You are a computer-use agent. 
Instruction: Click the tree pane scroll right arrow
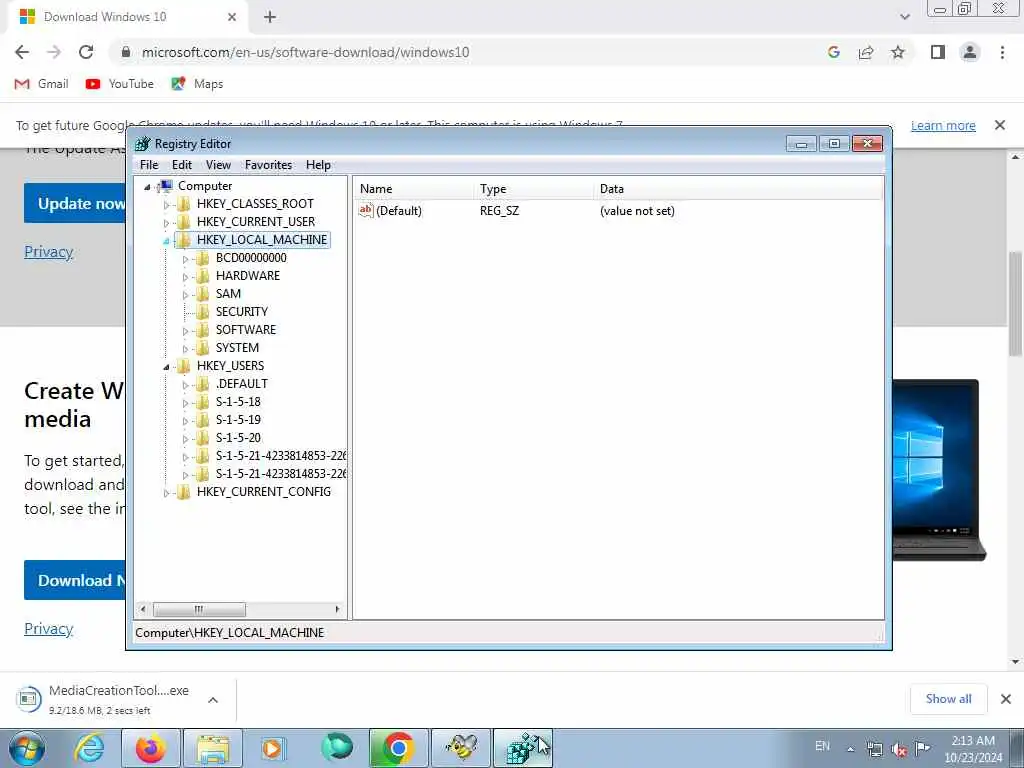337,609
